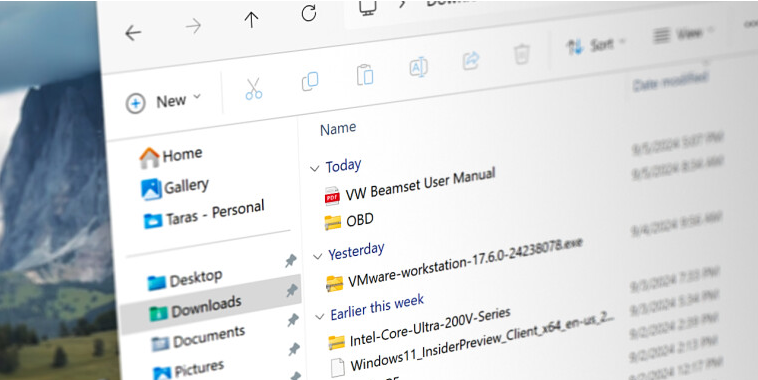Screen dimensions: 758x380
Task: Select the Windows11_InsiderPreview_Client file
Action: tap(473, 344)
